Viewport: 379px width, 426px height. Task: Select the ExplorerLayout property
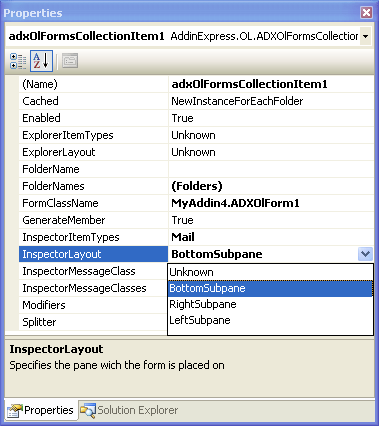(x=93, y=152)
